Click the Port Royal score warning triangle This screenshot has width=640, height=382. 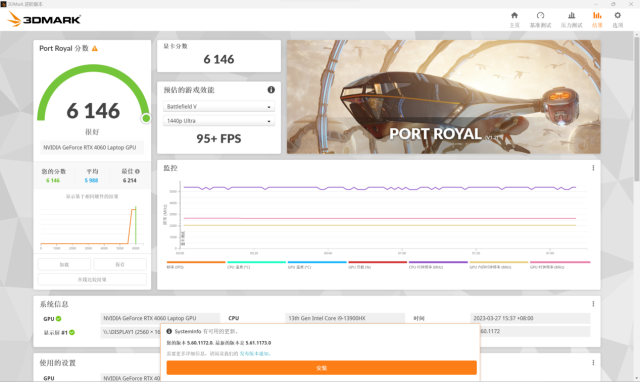(x=95, y=49)
